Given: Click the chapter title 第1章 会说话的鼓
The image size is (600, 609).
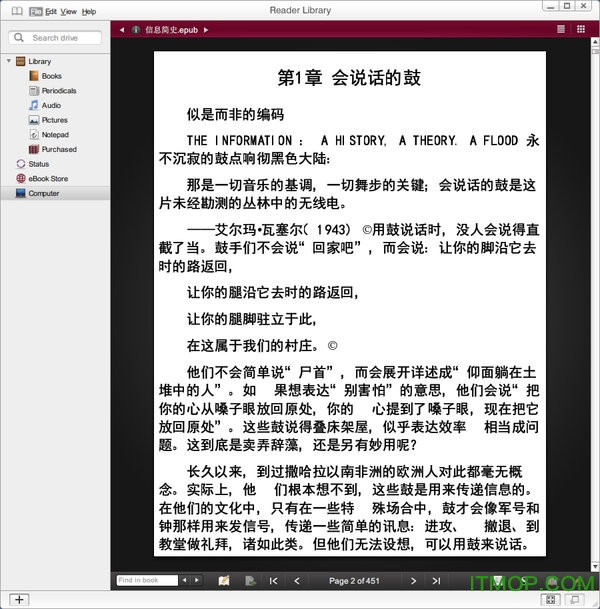Looking at the screenshot, I should [x=349, y=78].
